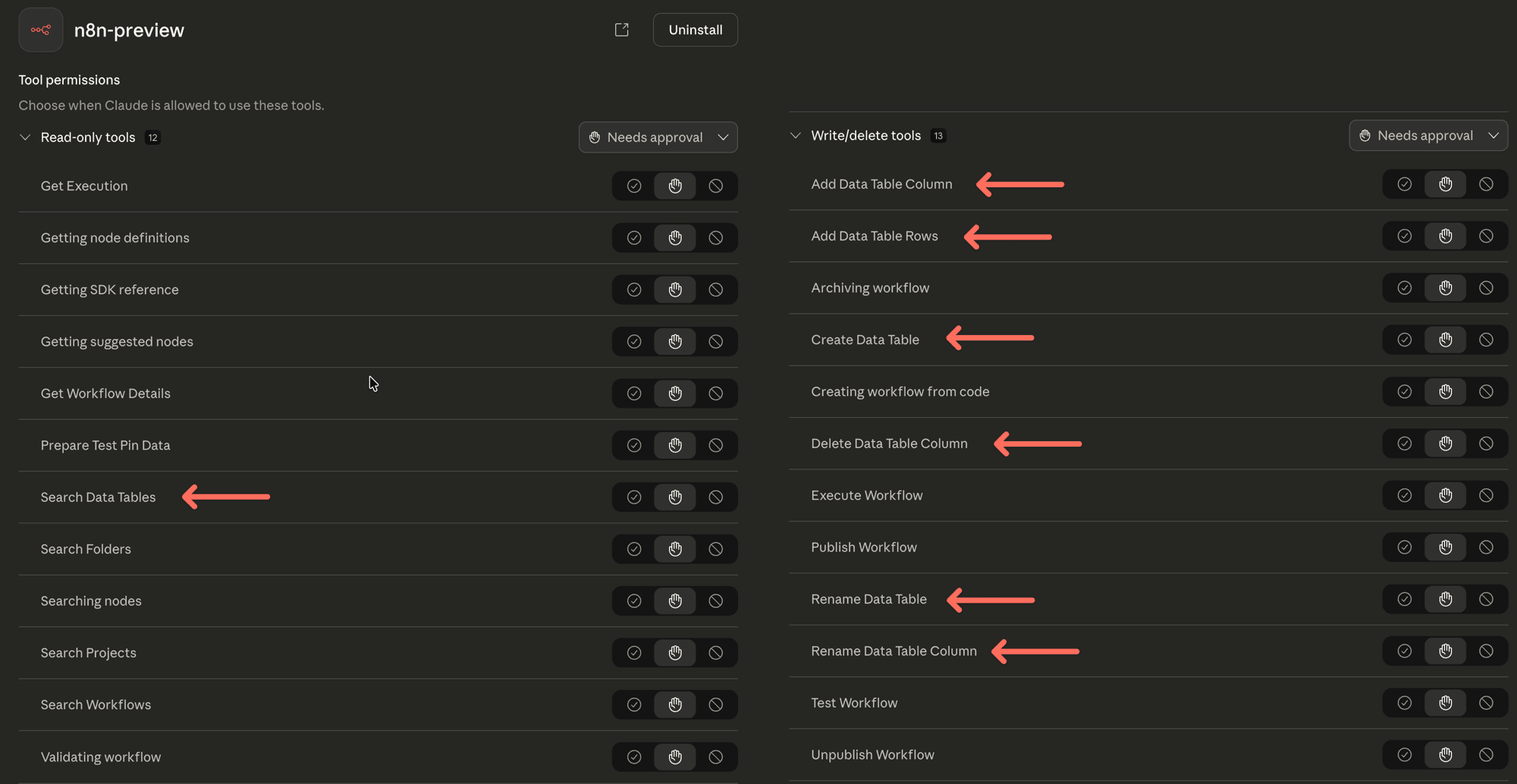Viewport: 1517px width, 784px height.
Task: Click the Create Data Table label
Action: click(865, 340)
